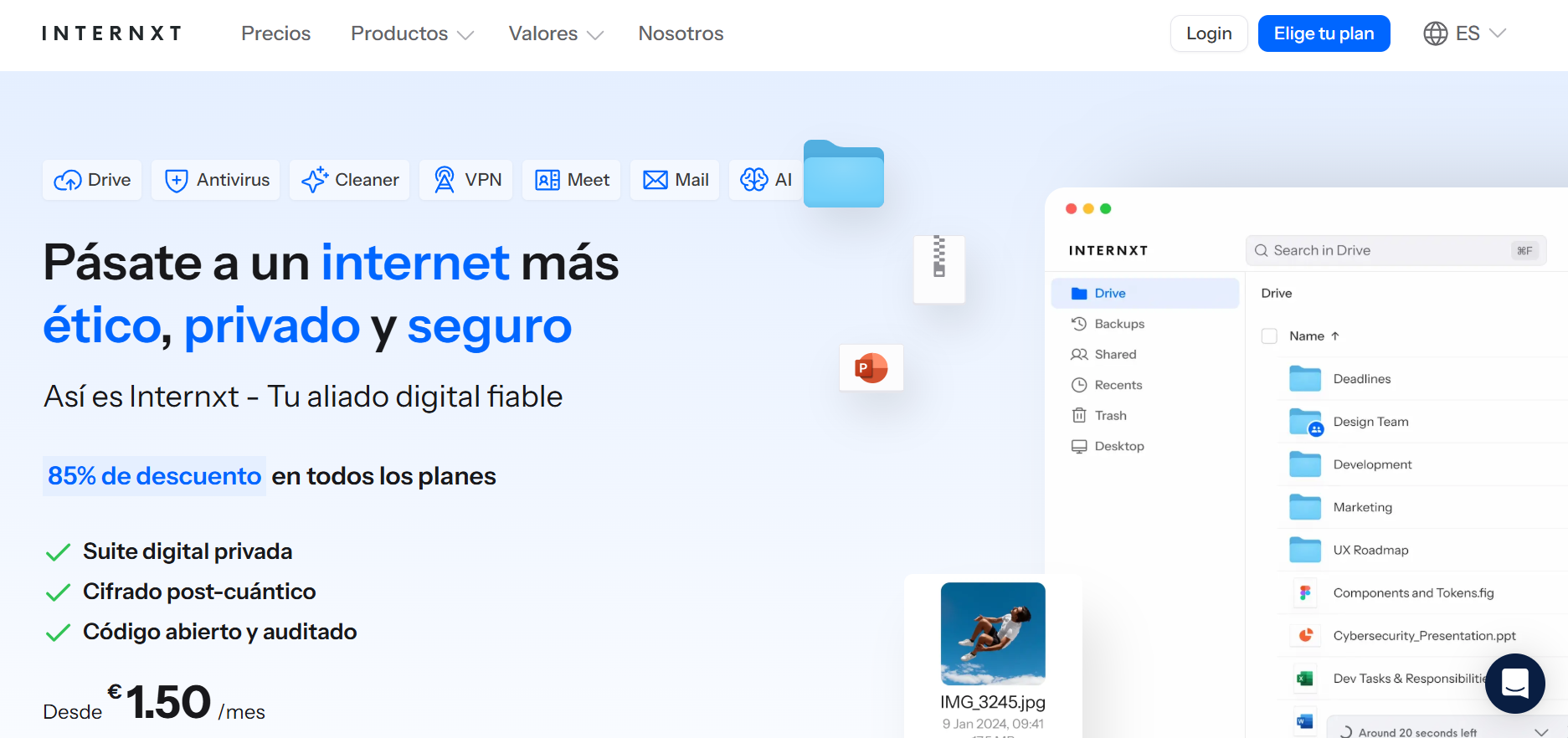Select the Antivirus product chip
Viewport: 1568px width, 738px height.
[216, 180]
